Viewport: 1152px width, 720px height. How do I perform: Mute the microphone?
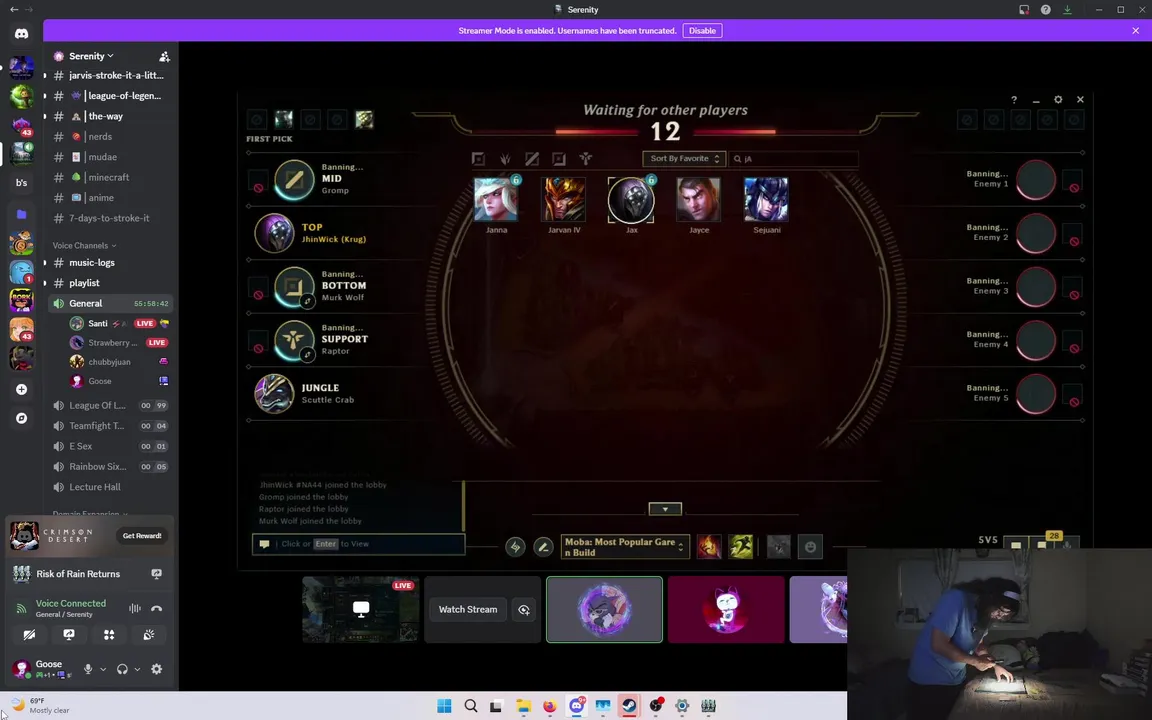[x=88, y=669]
